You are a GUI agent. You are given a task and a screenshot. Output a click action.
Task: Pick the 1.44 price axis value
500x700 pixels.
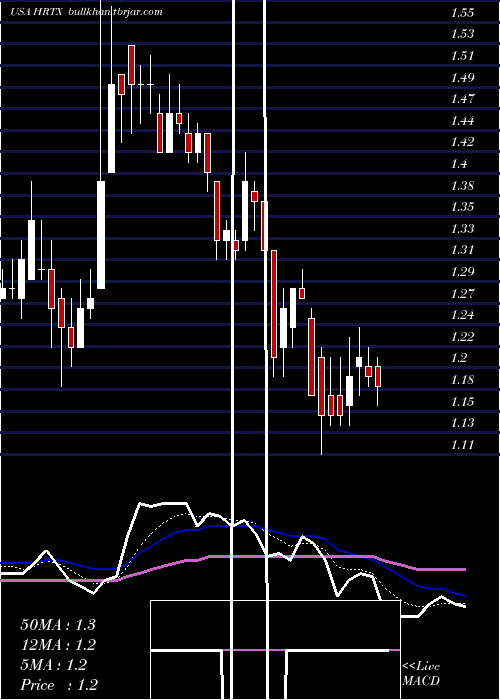pos(462,121)
